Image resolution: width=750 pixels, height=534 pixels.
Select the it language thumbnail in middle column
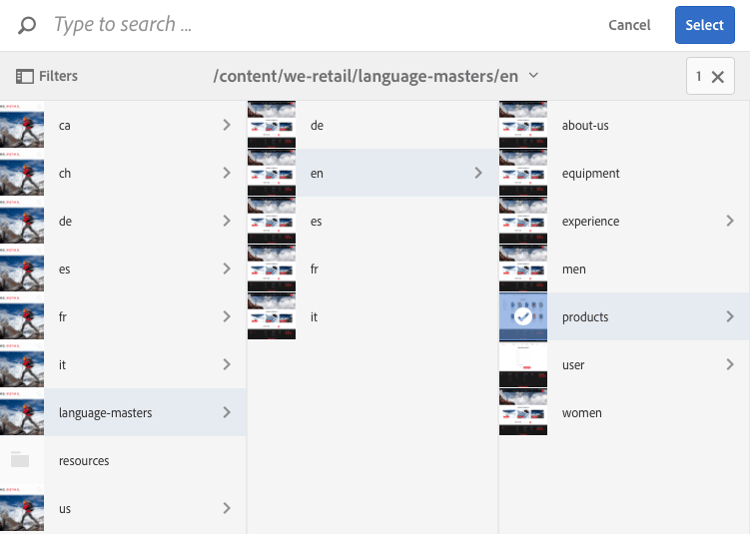click(272, 316)
